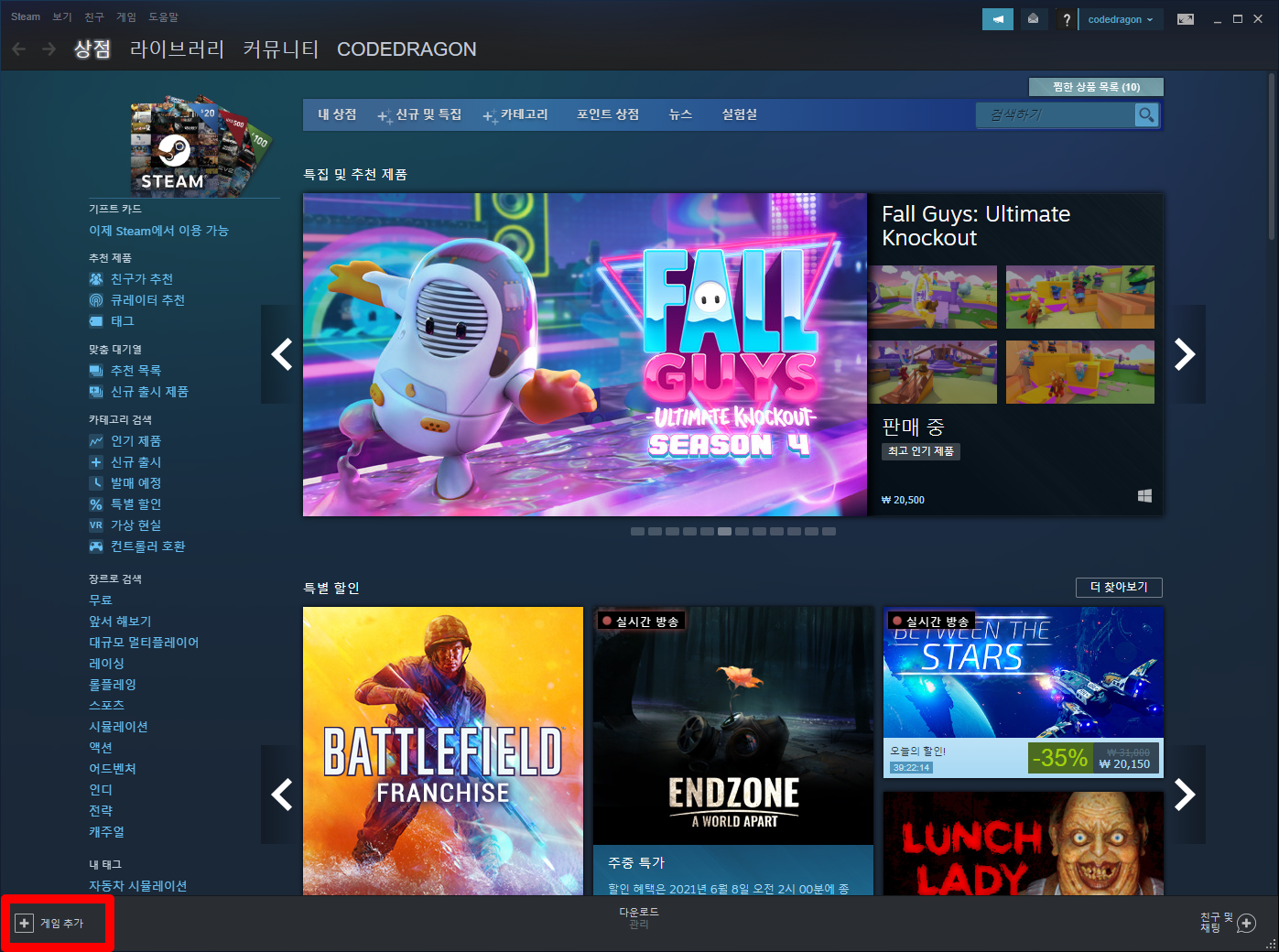This screenshot has height=952, width=1279.
Task: Go to the 라이브러리 tab
Action: tap(178, 49)
